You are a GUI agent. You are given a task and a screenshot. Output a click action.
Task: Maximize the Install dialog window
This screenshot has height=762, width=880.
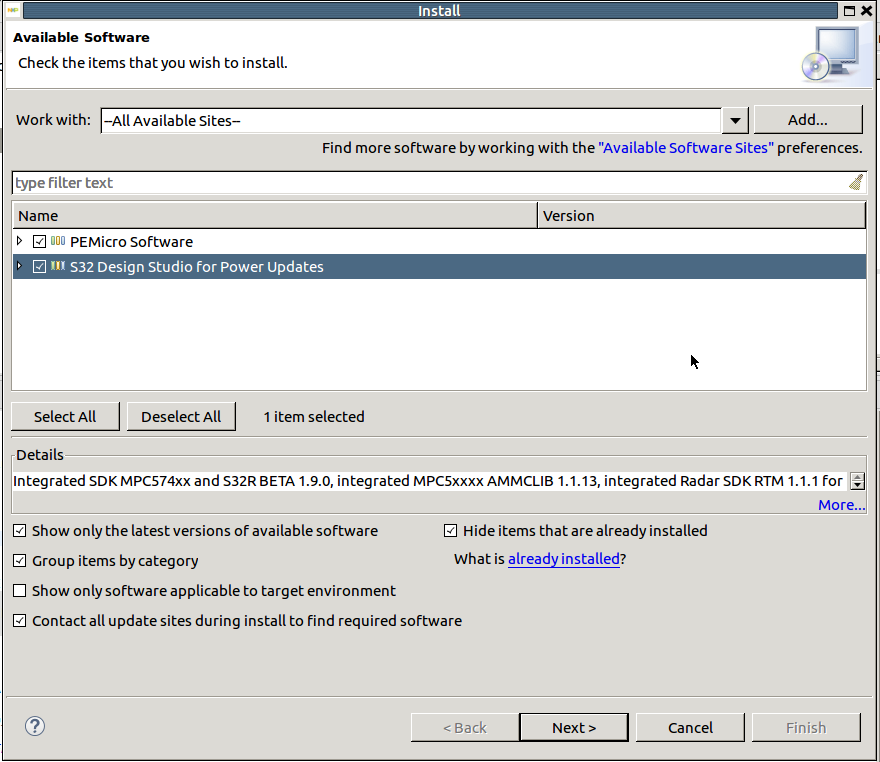point(850,11)
